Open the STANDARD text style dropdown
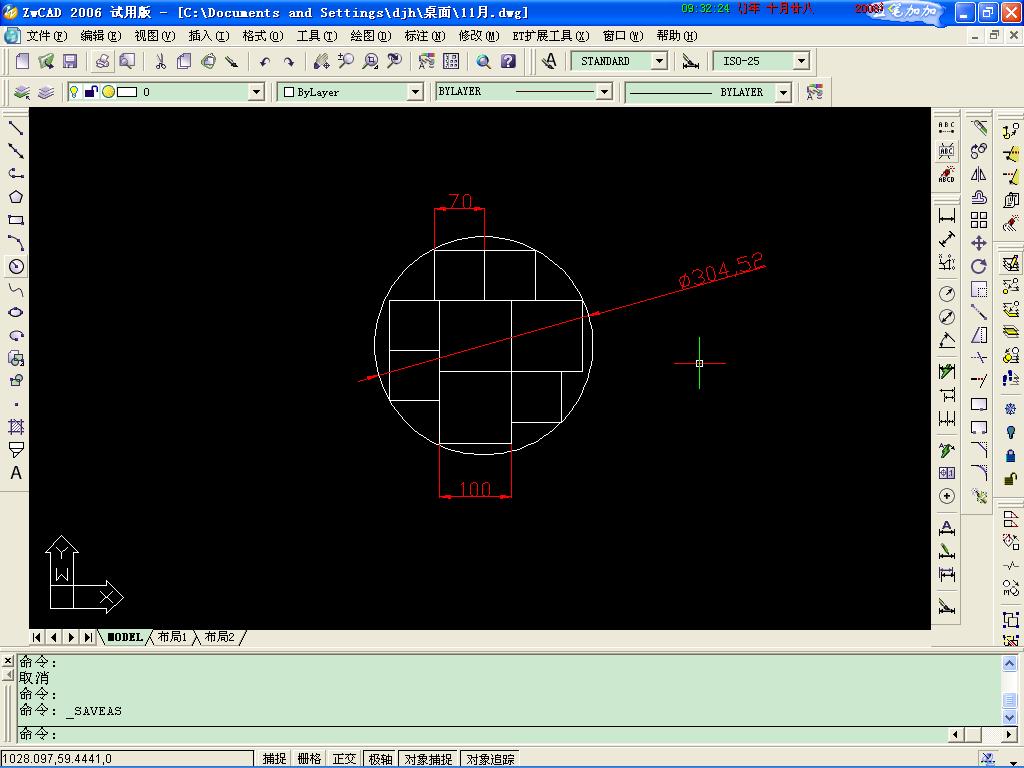This screenshot has height=768, width=1024. [x=660, y=61]
